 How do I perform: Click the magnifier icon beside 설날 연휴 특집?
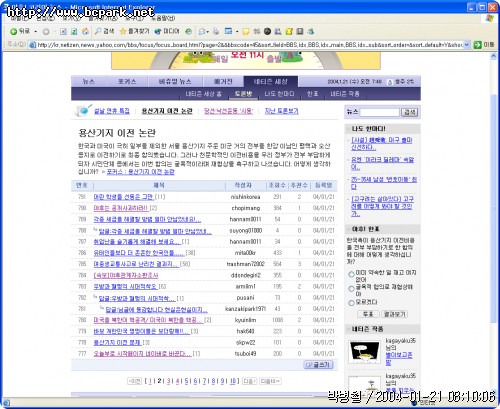[x=83, y=110]
